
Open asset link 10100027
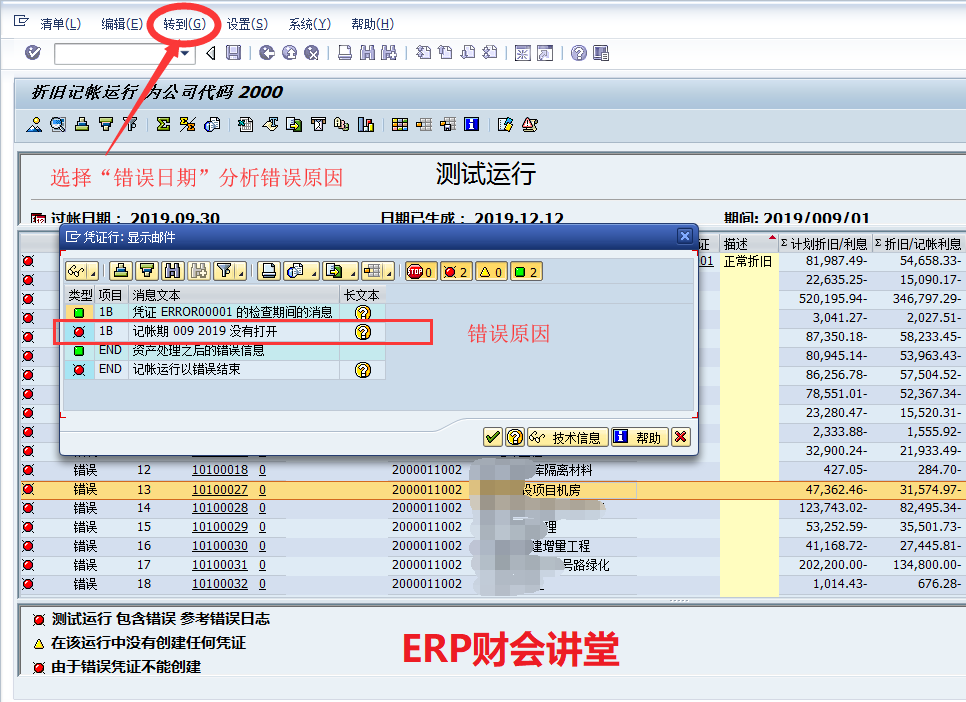tap(219, 490)
